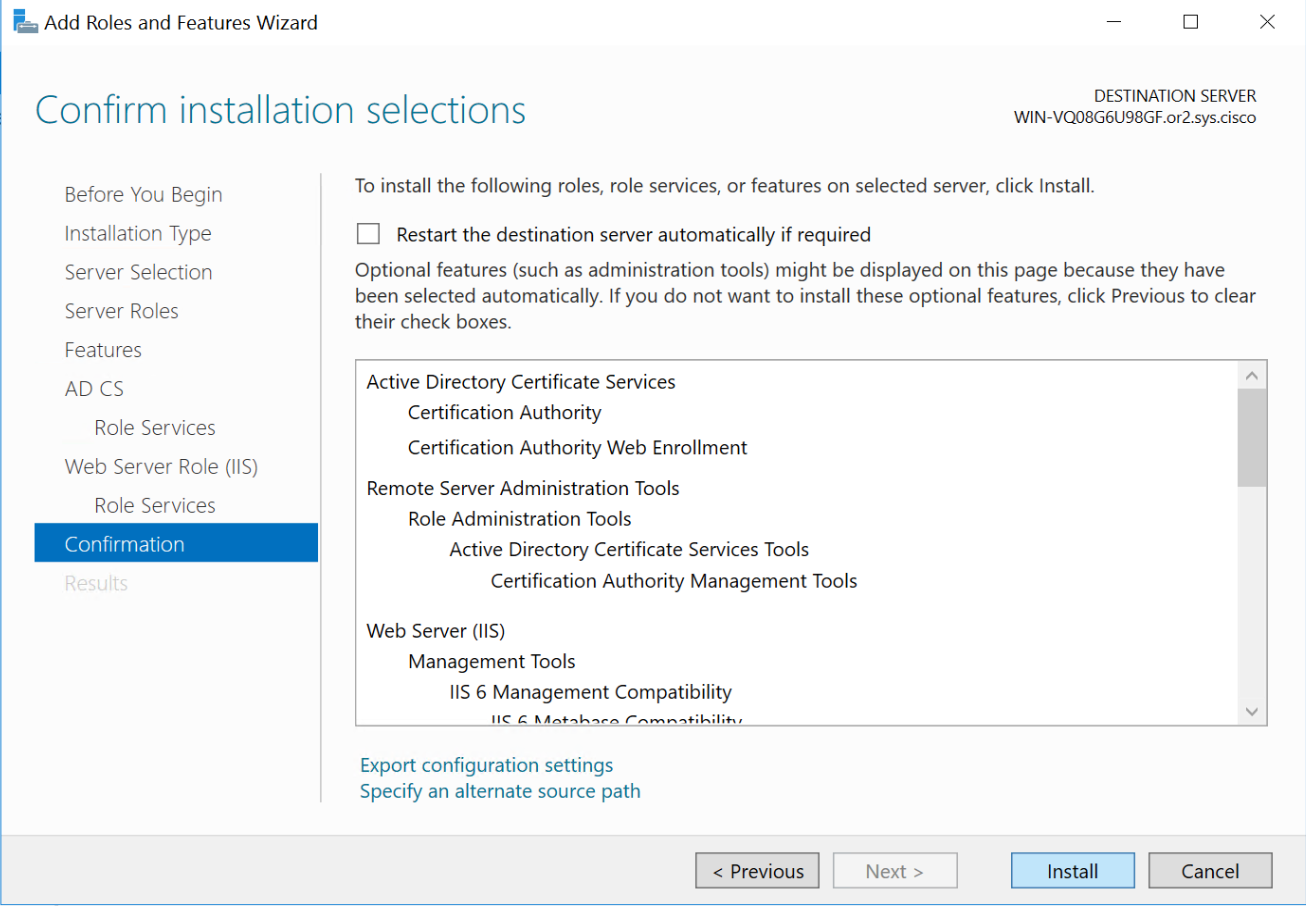
Task: Select the Confirmation step in sidebar
Action: (125, 544)
